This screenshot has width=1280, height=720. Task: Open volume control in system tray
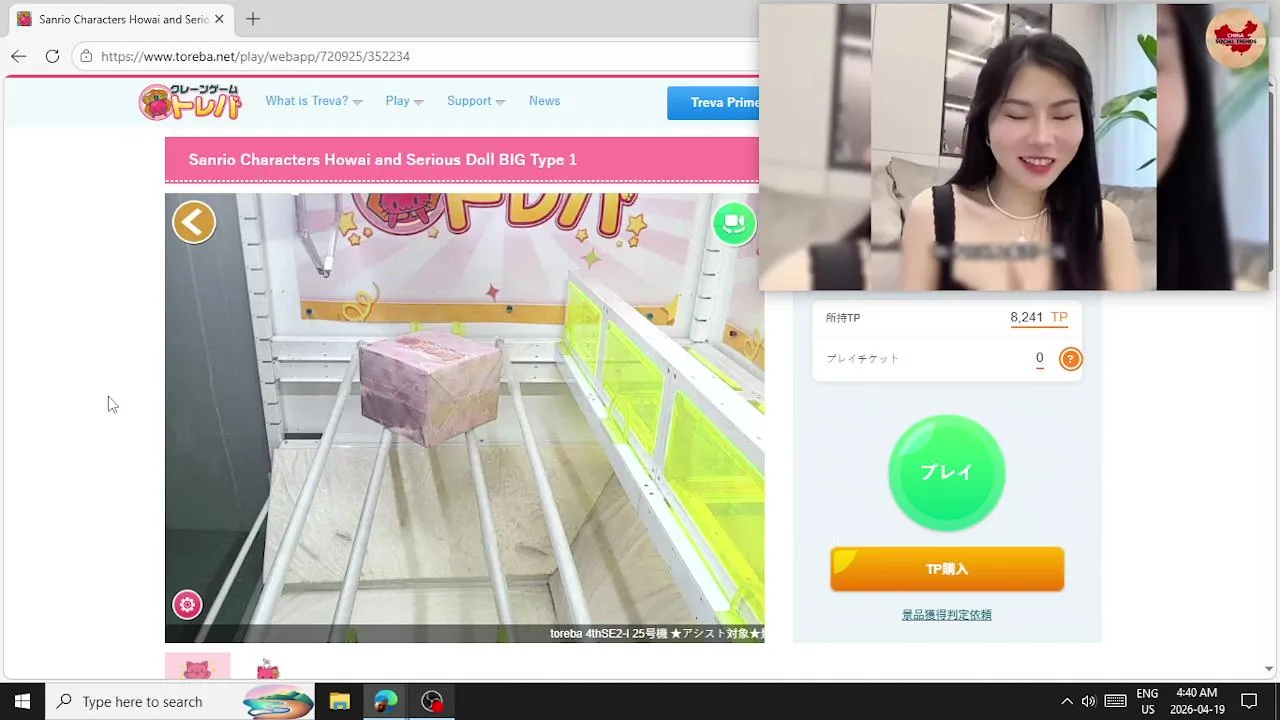(x=1089, y=701)
